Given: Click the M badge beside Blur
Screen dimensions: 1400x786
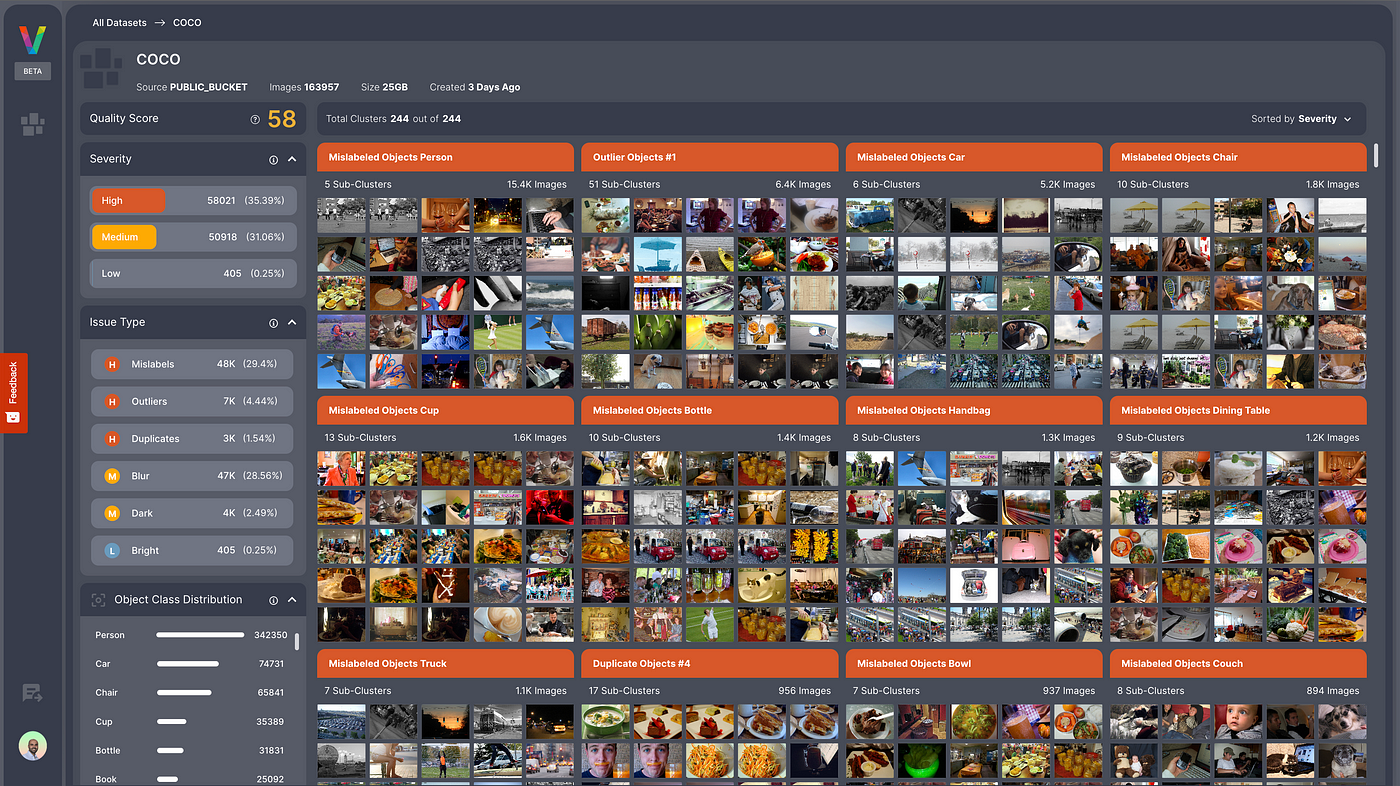Looking at the screenshot, I should [x=112, y=477].
